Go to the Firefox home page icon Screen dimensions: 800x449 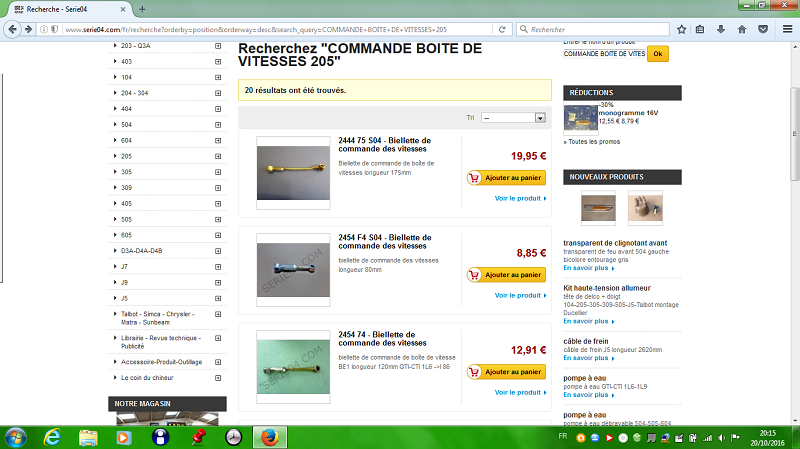click(x=742, y=30)
